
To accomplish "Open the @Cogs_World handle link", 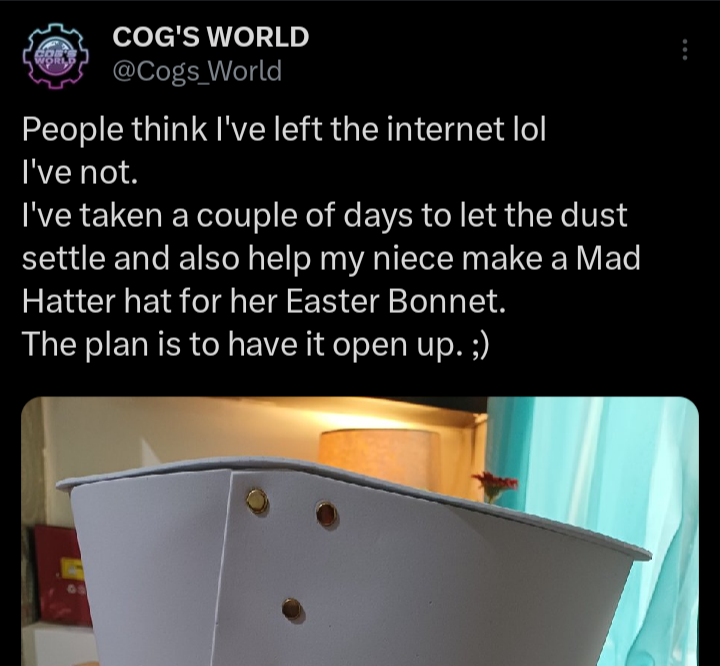I will 197,71.
